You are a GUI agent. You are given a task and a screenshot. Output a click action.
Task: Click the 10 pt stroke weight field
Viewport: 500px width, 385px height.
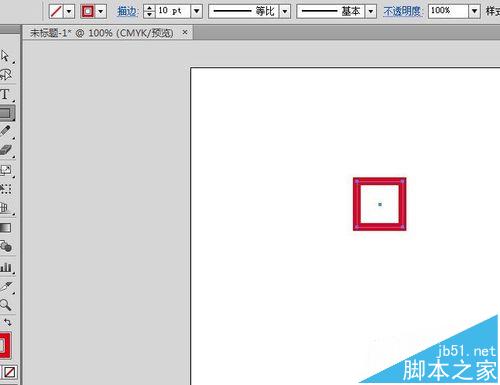[x=173, y=11]
